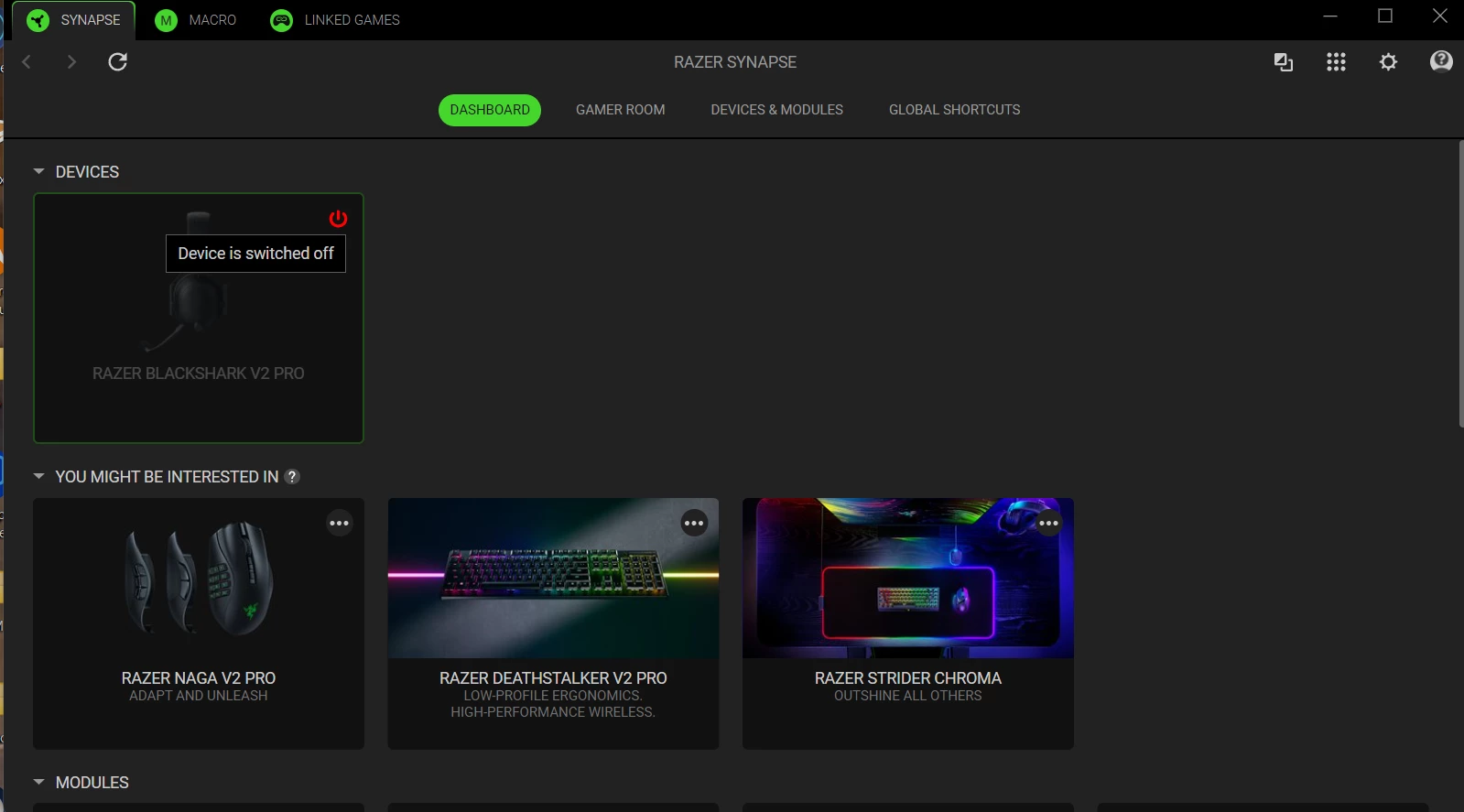This screenshot has width=1464, height=812.
Task: Open Devices & Modules section
Action: (x=777, y=110)
